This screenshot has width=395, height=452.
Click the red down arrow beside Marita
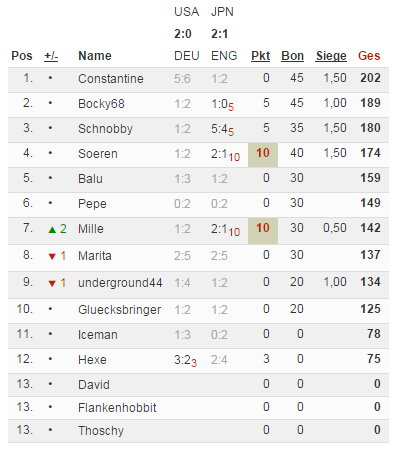52,256
